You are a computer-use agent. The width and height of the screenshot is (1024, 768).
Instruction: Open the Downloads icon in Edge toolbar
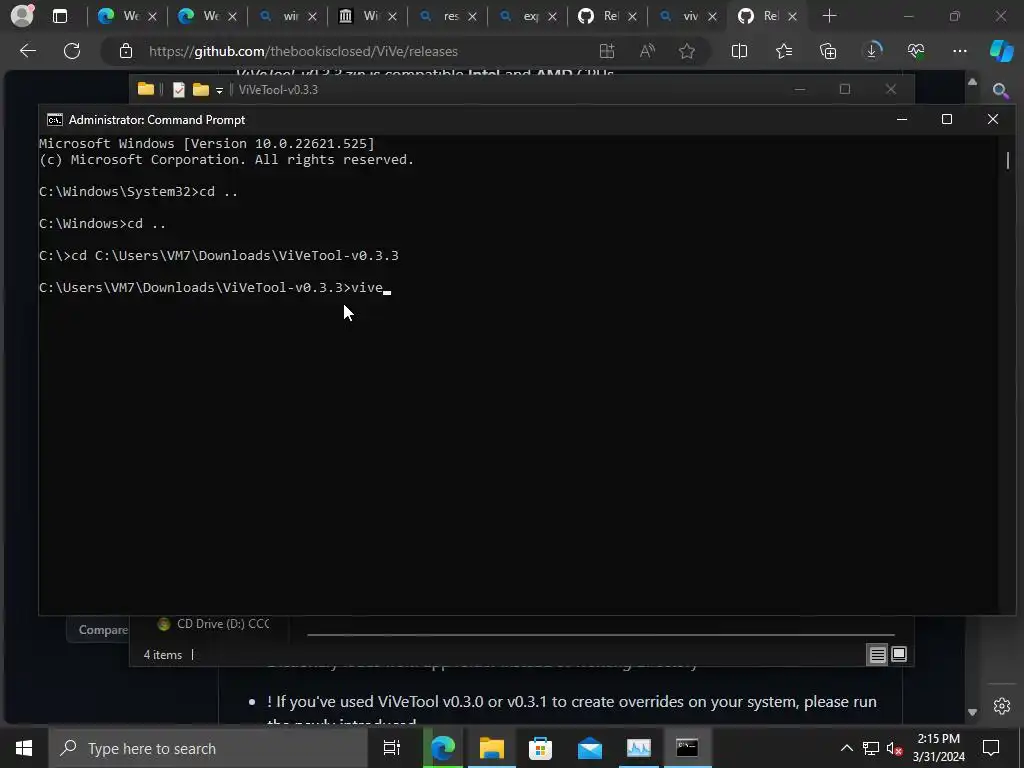(x=872, y=51)
